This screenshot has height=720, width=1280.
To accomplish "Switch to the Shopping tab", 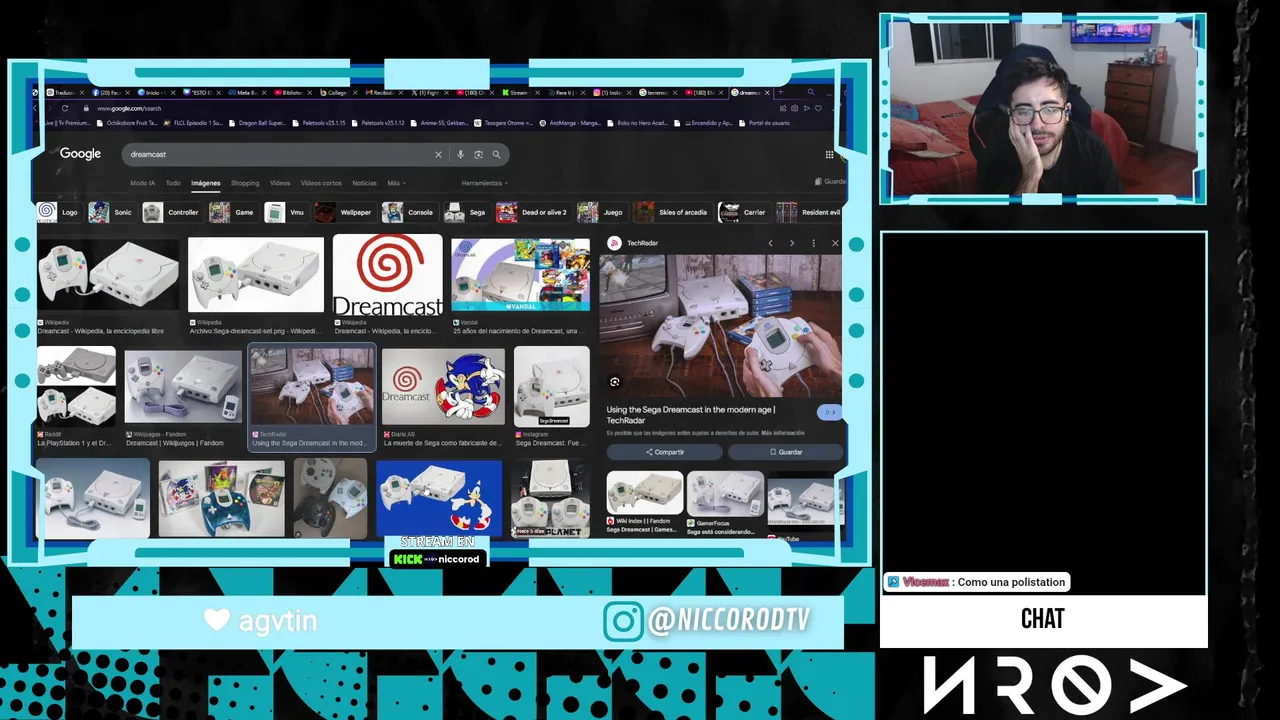I will tap(245, 183).
